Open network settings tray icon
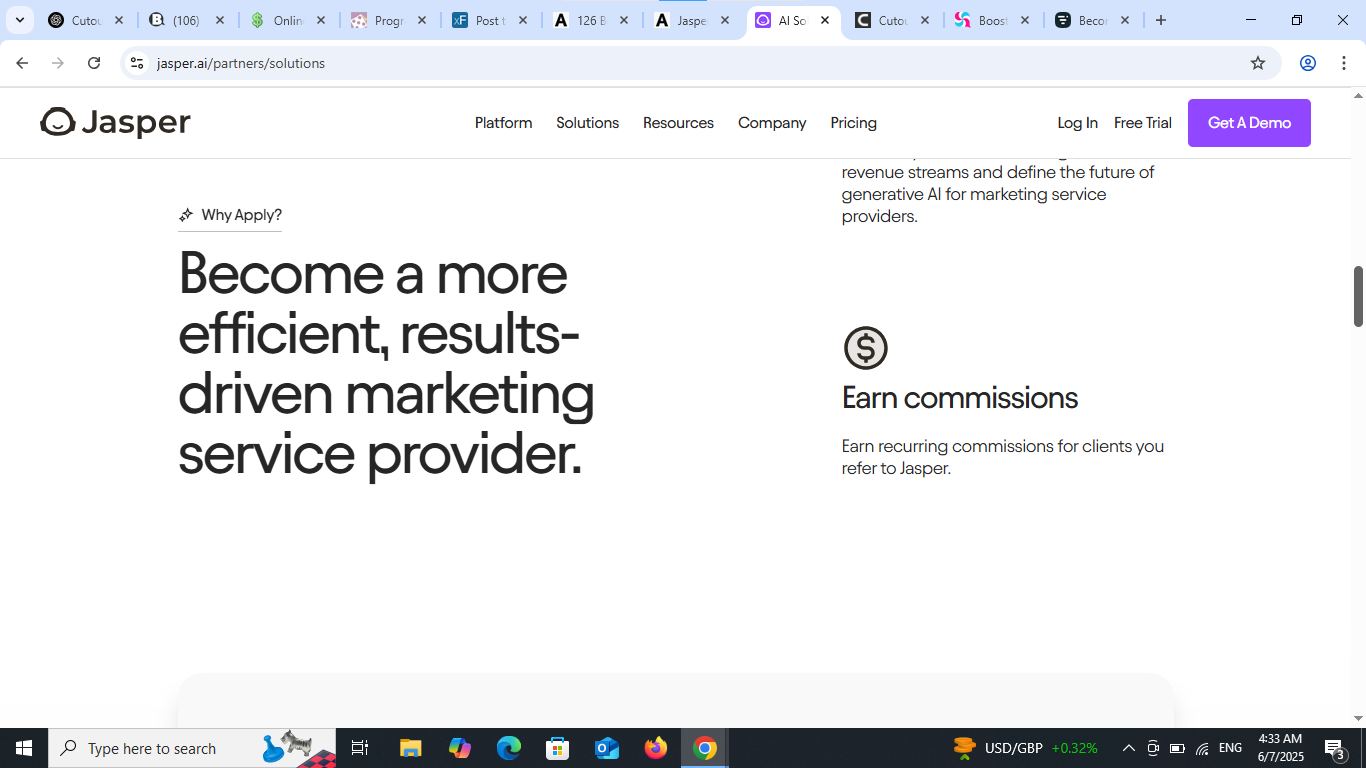Viewport: 1366px width, 768px height. [1202, 748]
